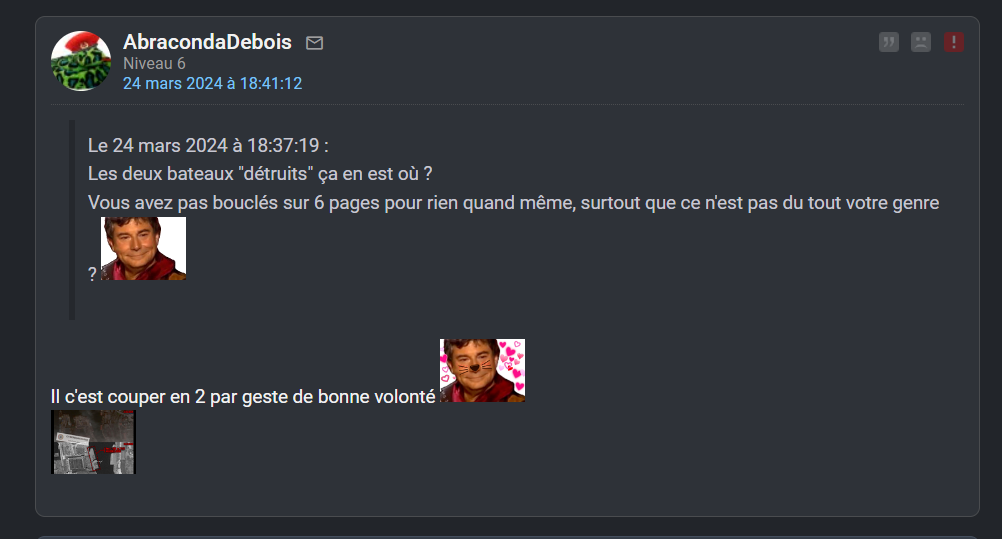Open the post permalink dated 18:41:12
This screenshot has height=539, width=1002.
[212, 84]
